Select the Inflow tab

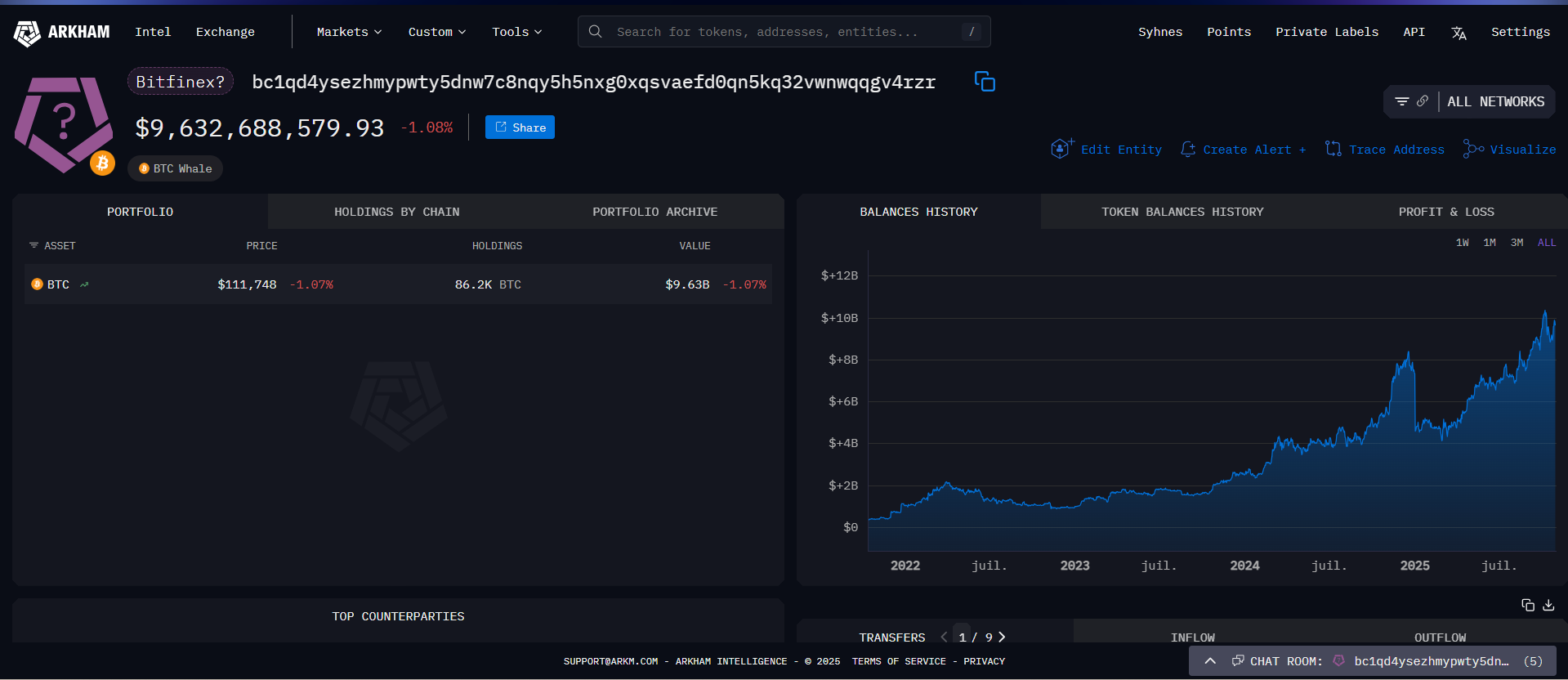click(1193, 637)
